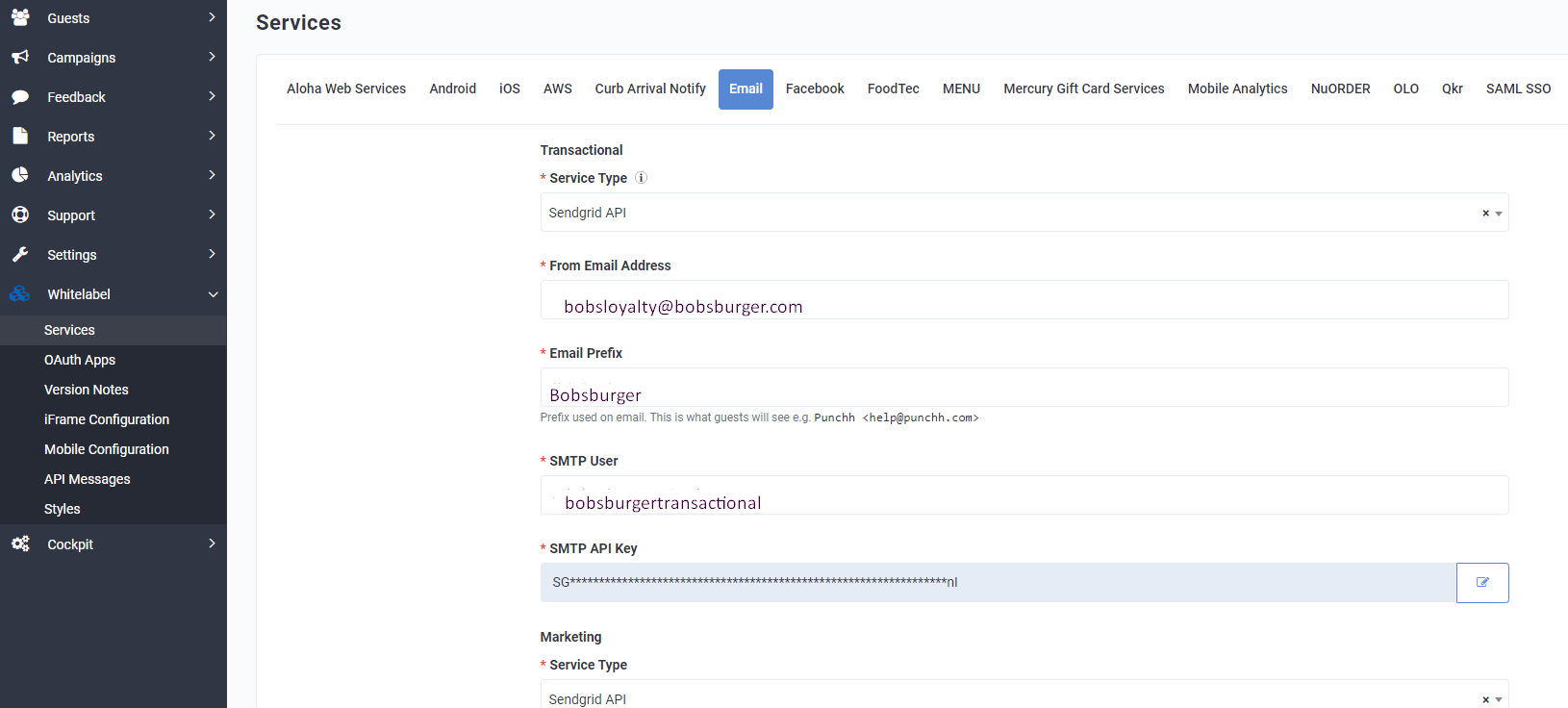Click the Cockpit gears icon

click(20, 544)
